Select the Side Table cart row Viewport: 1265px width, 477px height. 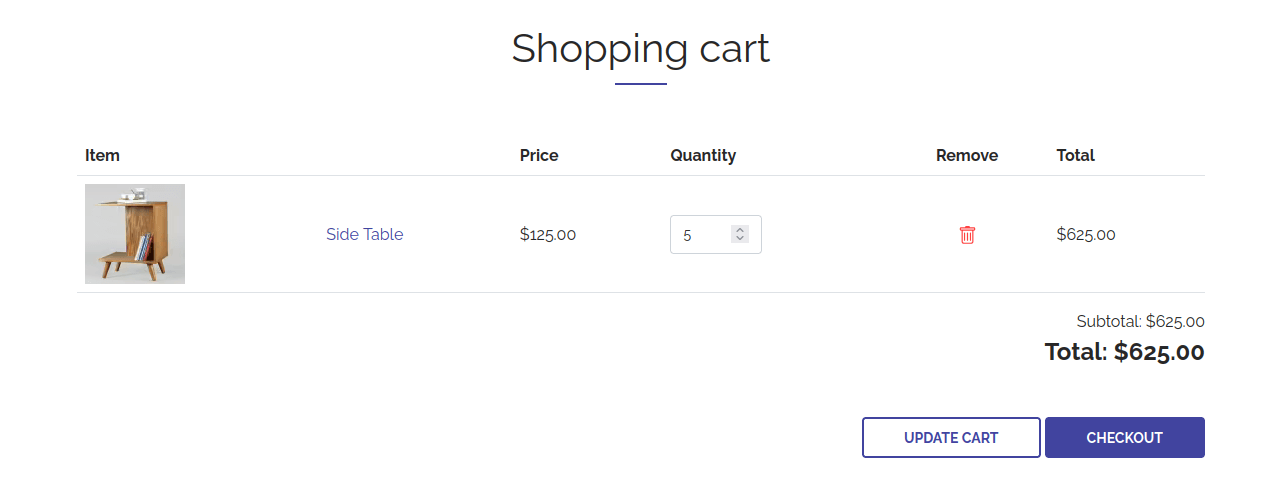click(x=641, y=234)
